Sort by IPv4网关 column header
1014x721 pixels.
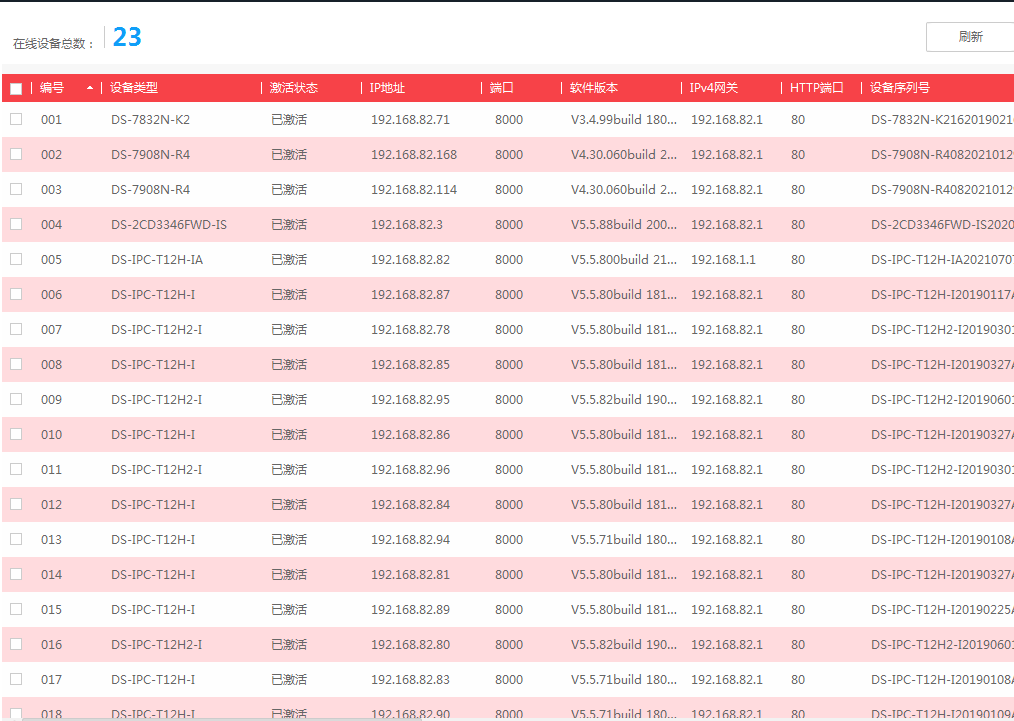[x=713, y=88]
